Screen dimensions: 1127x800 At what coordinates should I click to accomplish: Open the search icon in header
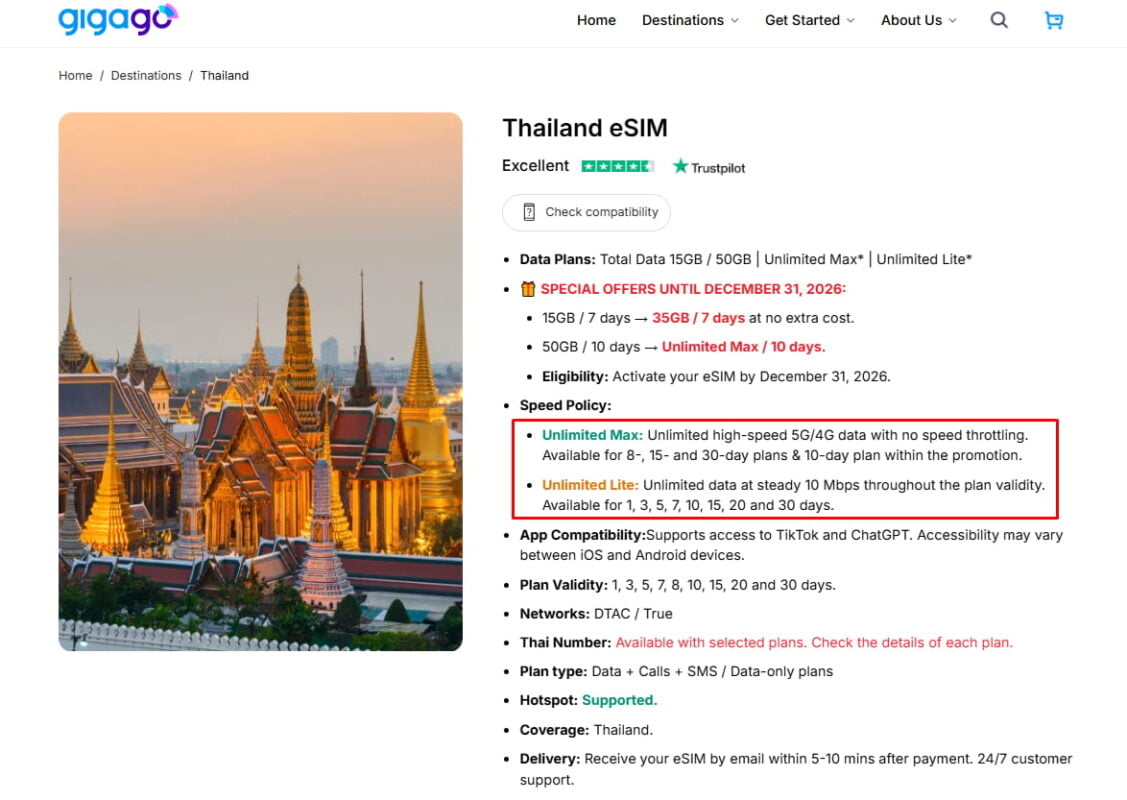[998, 20]
